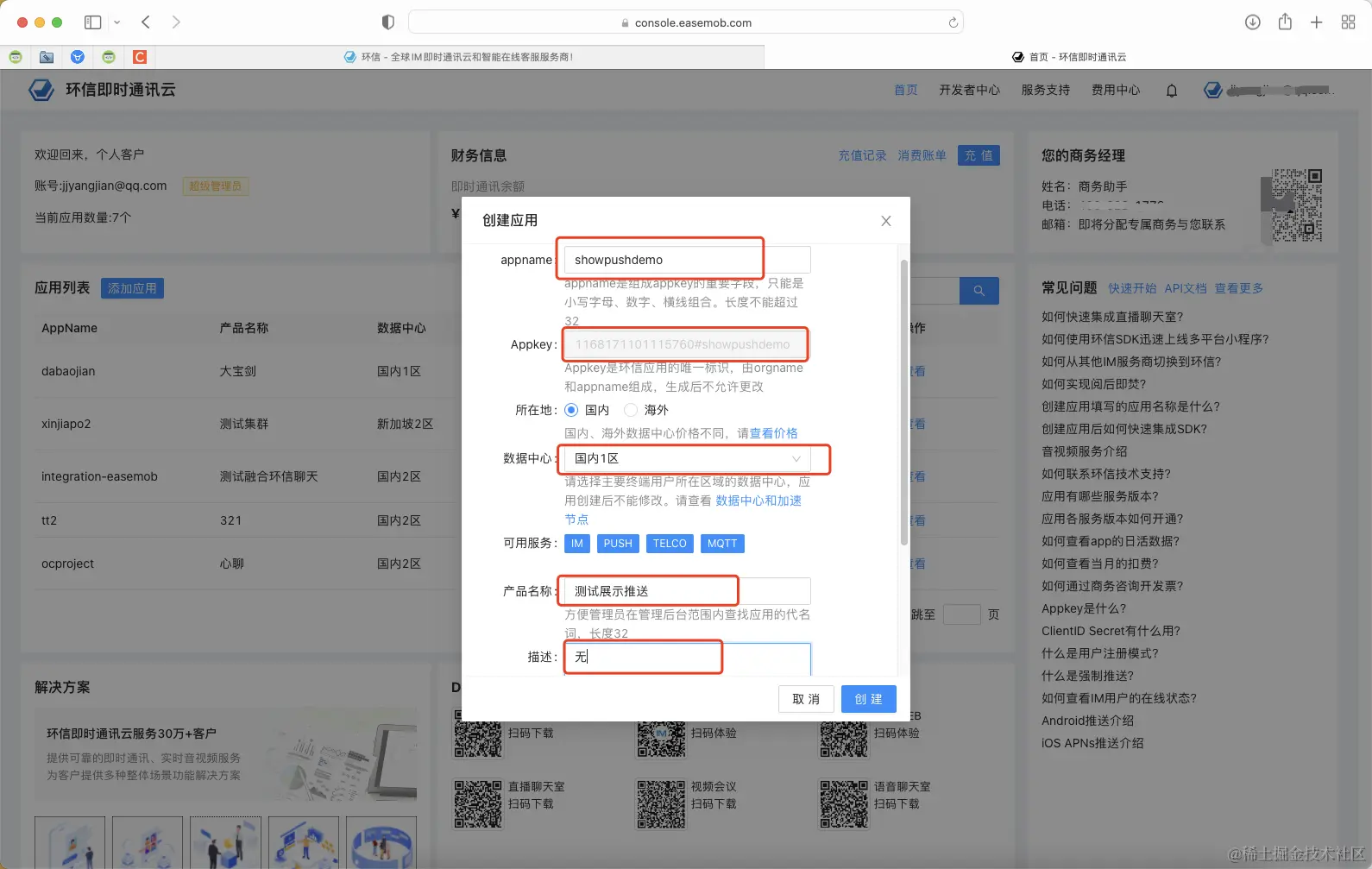Select the 国内 radio button
This screenshot has width=1372, height=869.
(x=571, y=410)
